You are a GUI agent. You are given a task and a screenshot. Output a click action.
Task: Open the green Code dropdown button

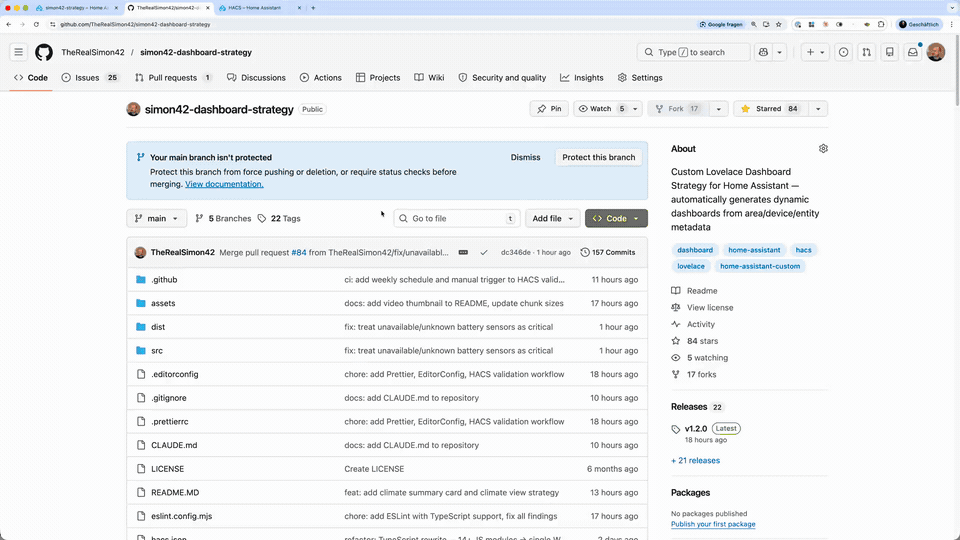point(616,219)
